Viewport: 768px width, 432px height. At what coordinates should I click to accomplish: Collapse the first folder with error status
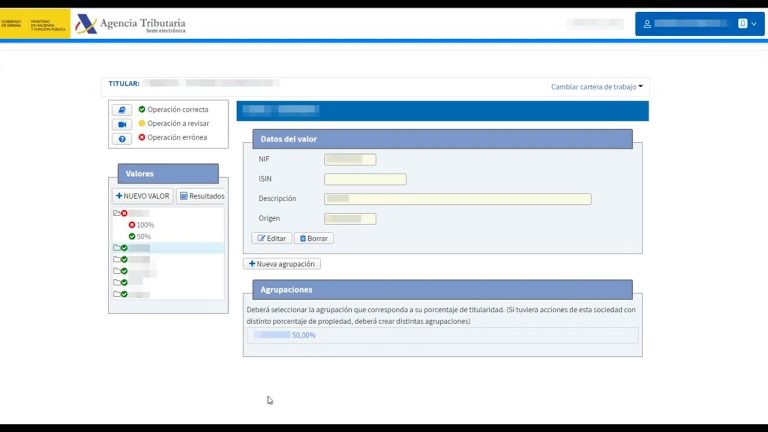tap(117, 213)
